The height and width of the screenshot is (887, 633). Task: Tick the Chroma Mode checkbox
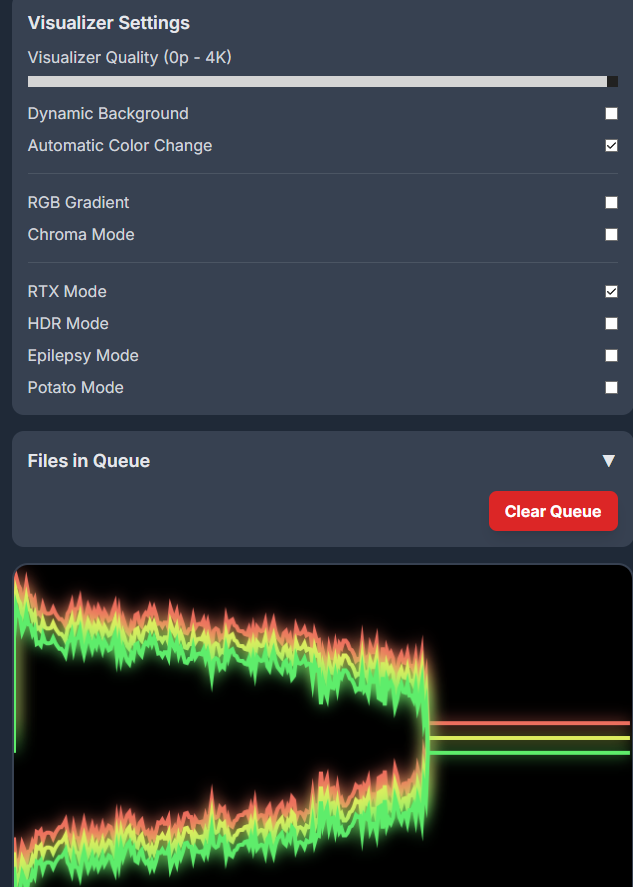611,235
